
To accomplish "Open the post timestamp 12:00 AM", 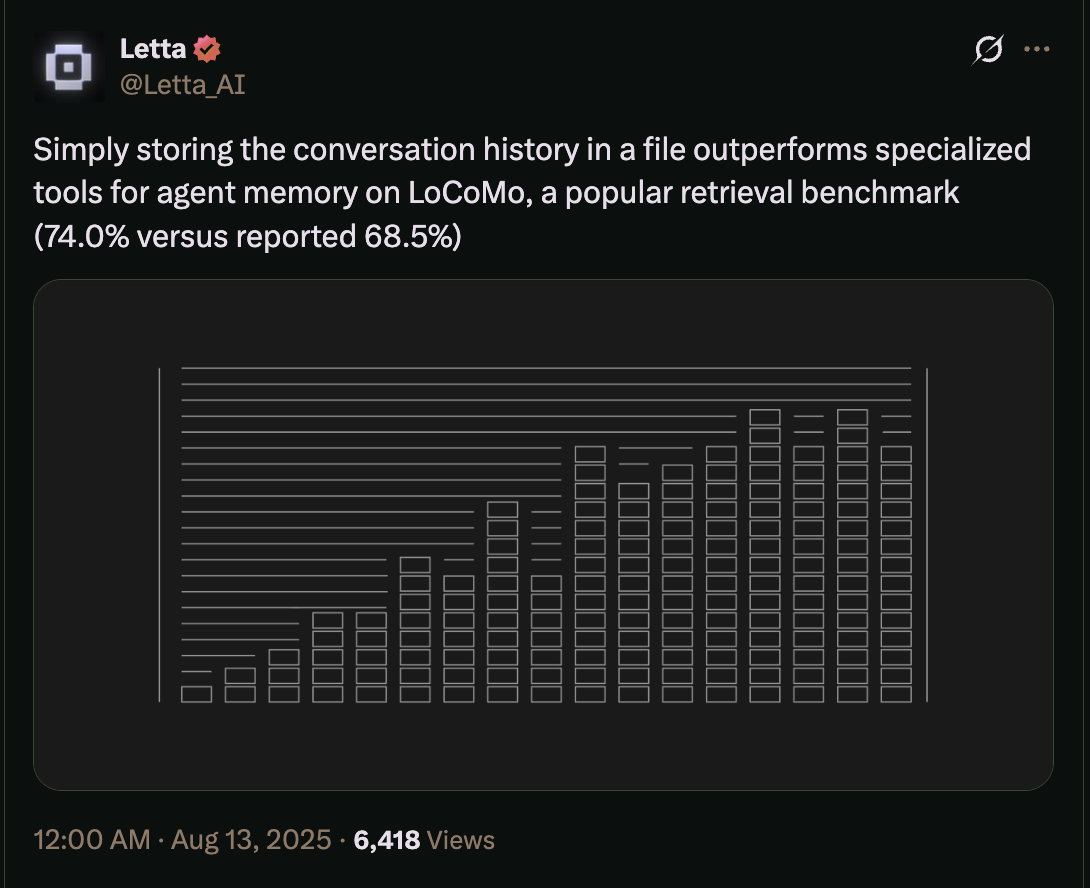I will [92, 839].
